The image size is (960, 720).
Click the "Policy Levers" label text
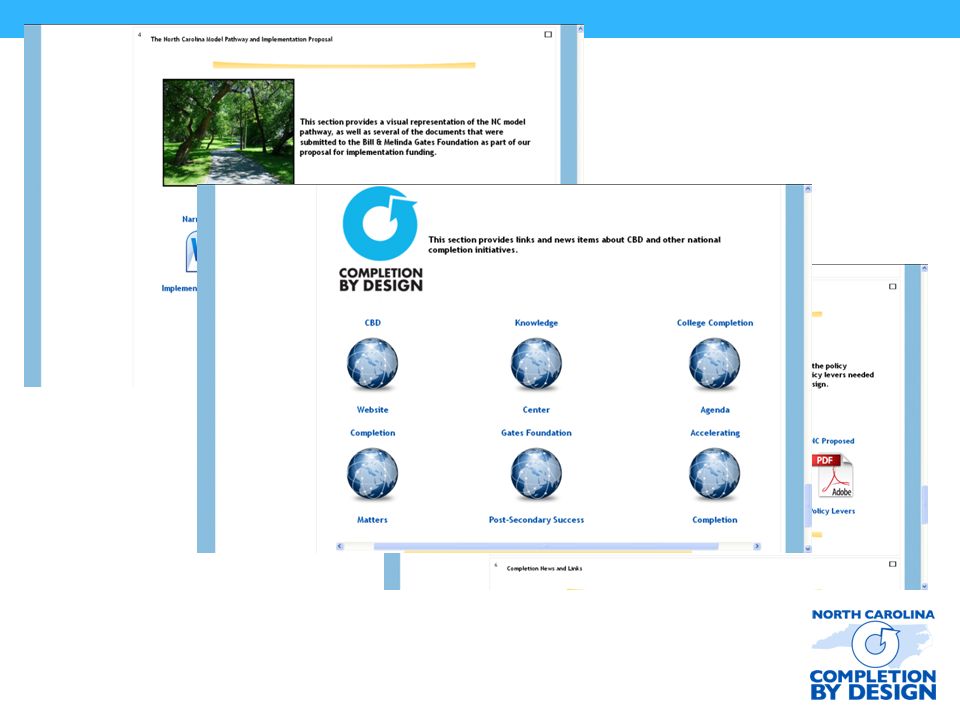tap(833, 511)
